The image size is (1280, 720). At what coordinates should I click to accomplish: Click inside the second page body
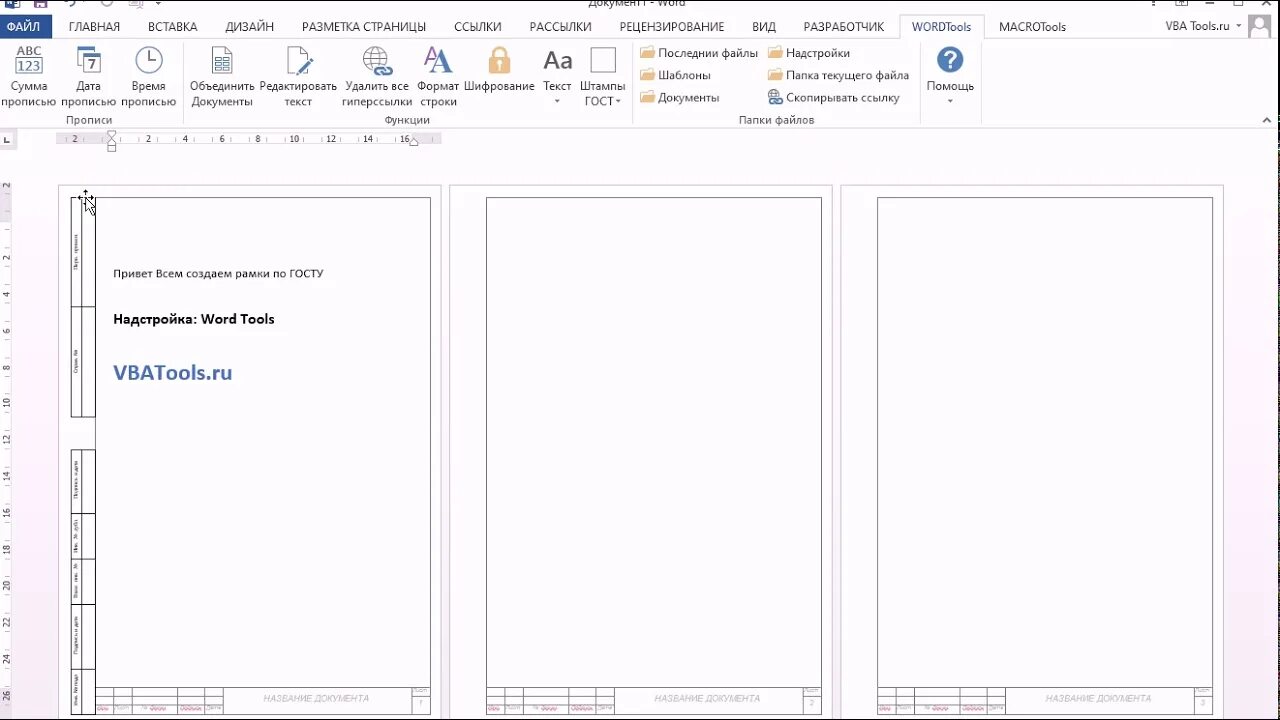pyautogui.click(x=654, y=440)
